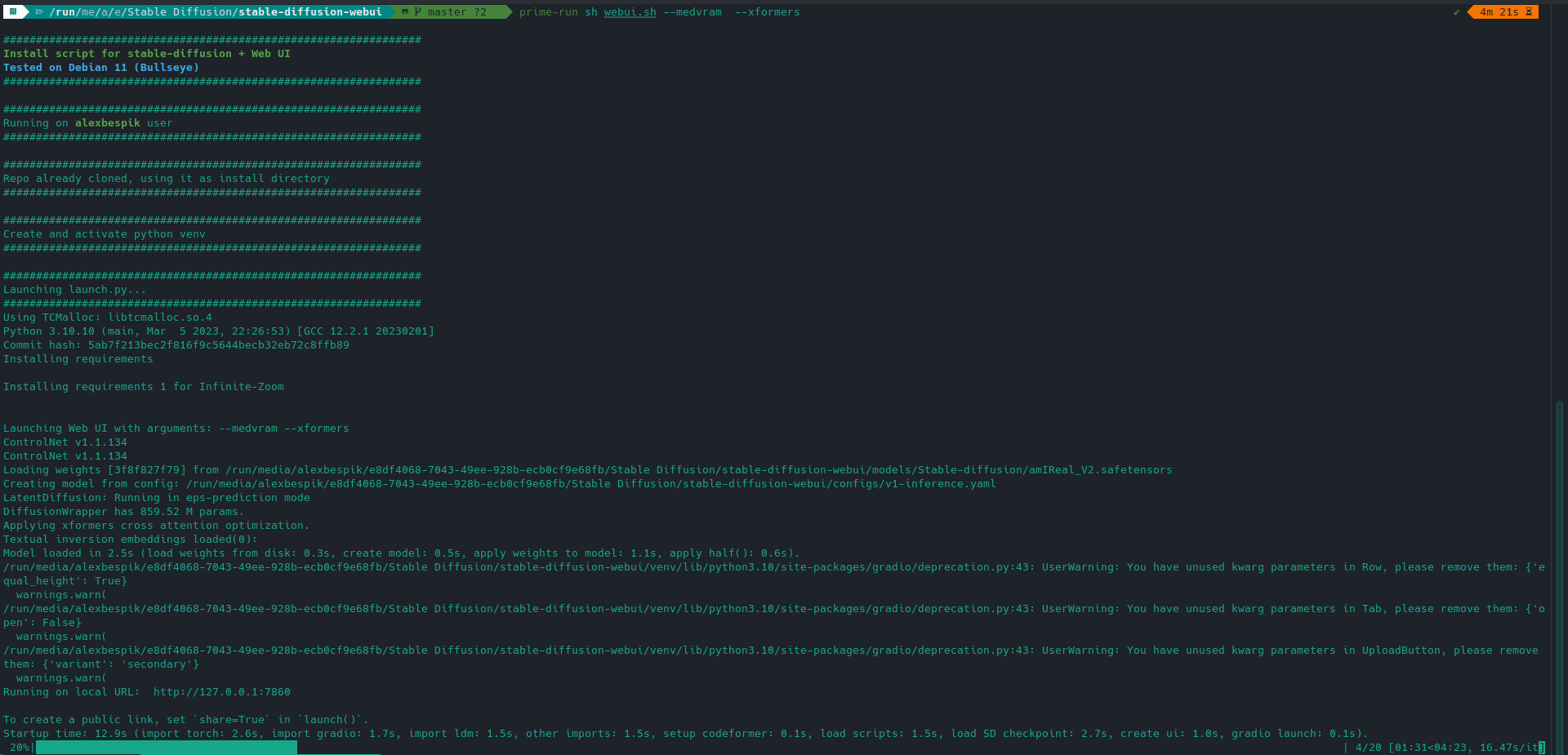Click the green checkmark success indicator
This screenshot has height=755, width=1568.
pyautogui.click(x=1457, y=11)
